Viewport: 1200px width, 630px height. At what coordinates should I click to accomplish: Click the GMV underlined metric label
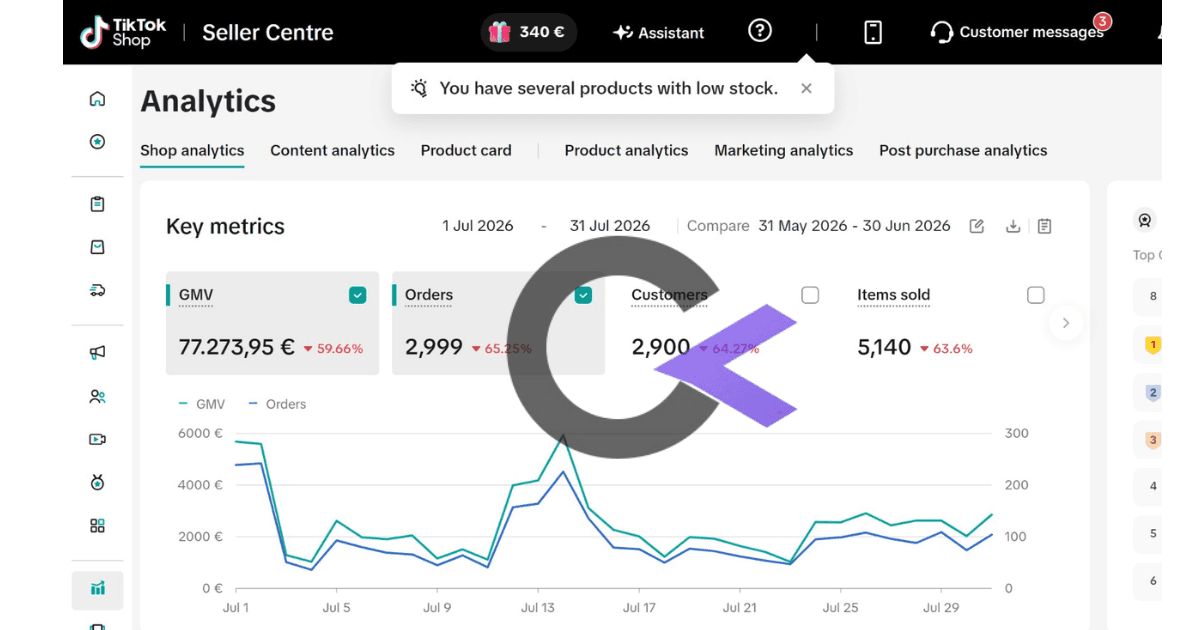pos(196,295)
